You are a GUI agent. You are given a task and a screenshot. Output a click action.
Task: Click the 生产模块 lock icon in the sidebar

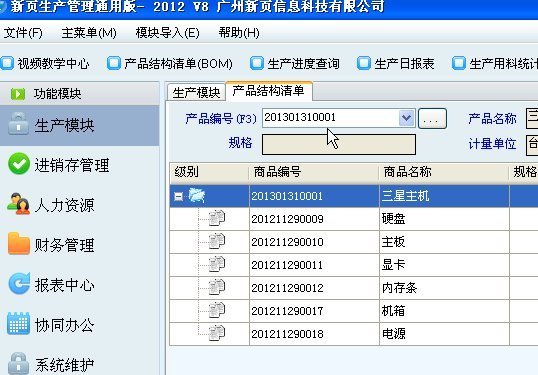(19, 124)
